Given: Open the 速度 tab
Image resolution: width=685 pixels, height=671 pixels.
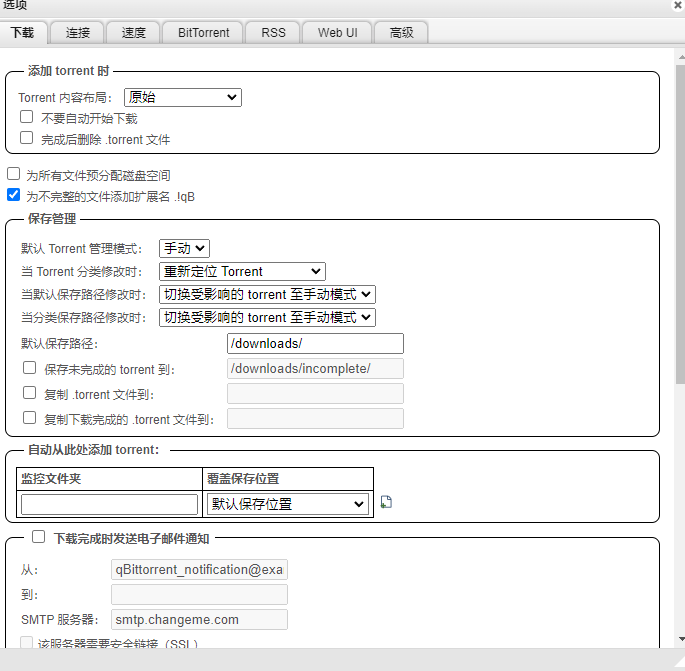Looking at the screenshot, I should [133, 33].
